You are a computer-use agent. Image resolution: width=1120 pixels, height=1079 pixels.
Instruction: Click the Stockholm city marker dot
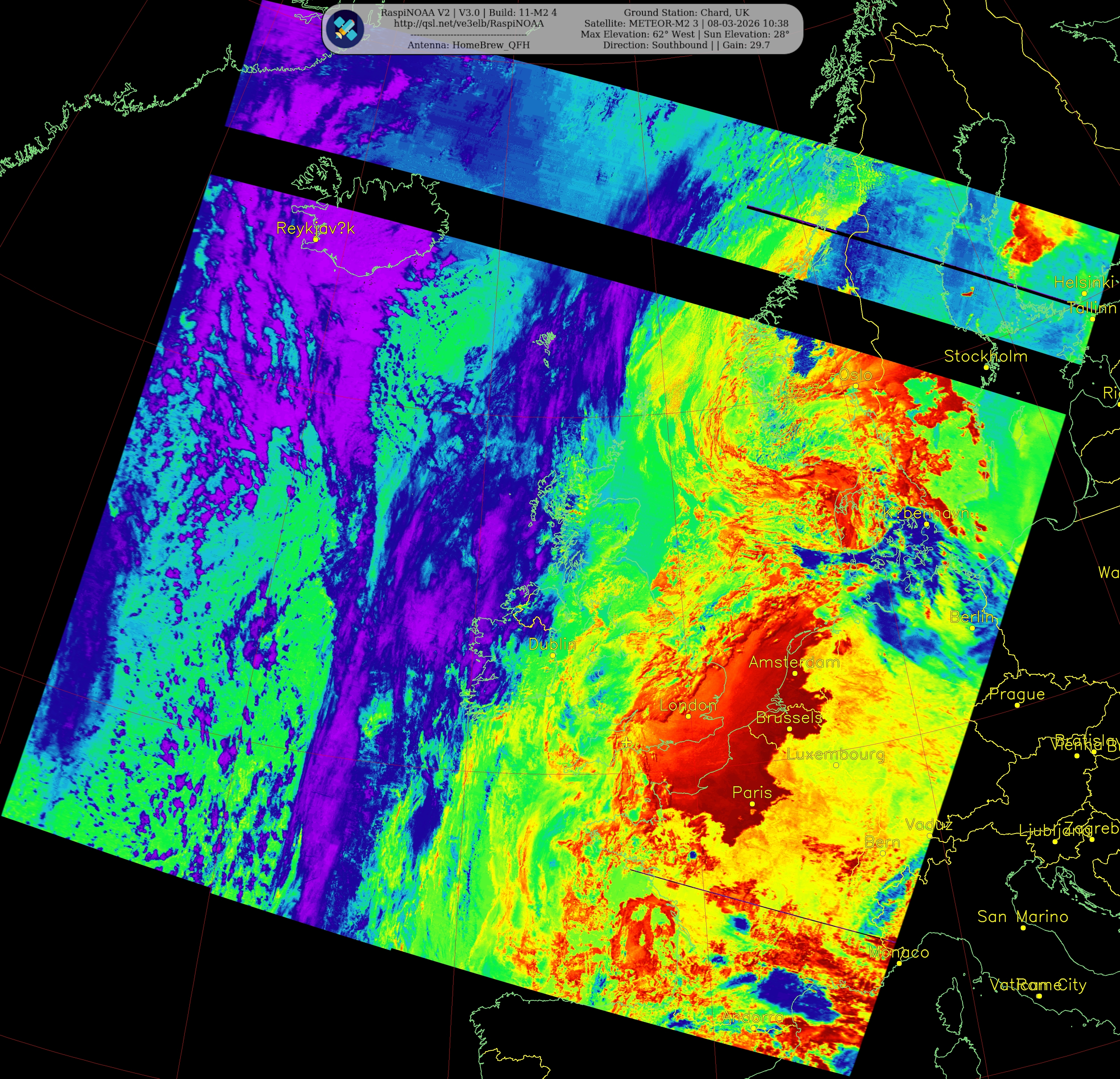(x=986, y=367)
